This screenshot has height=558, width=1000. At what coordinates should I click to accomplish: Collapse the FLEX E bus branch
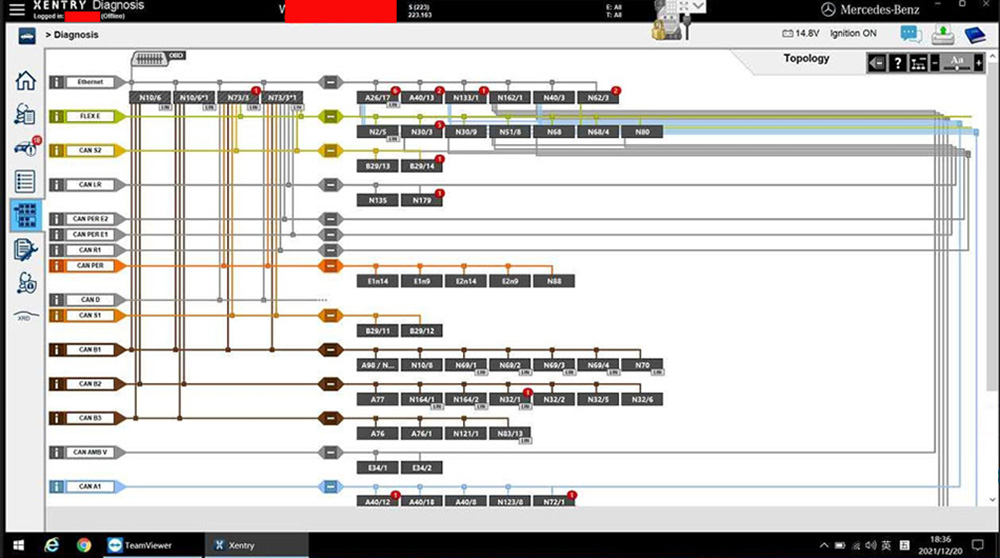[x=330, y=116]
